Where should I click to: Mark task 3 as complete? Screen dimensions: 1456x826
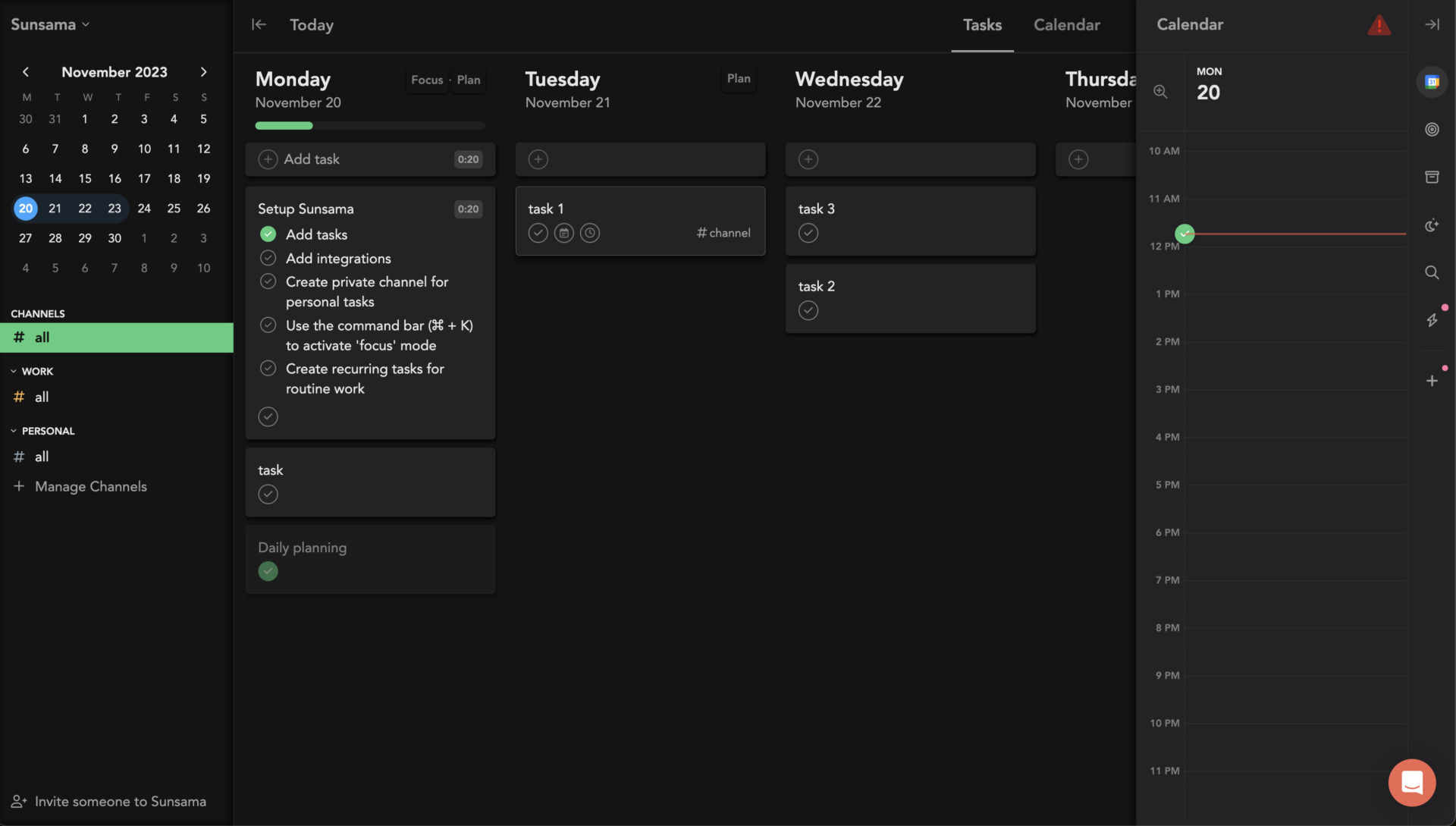click(x=808, y=233)
